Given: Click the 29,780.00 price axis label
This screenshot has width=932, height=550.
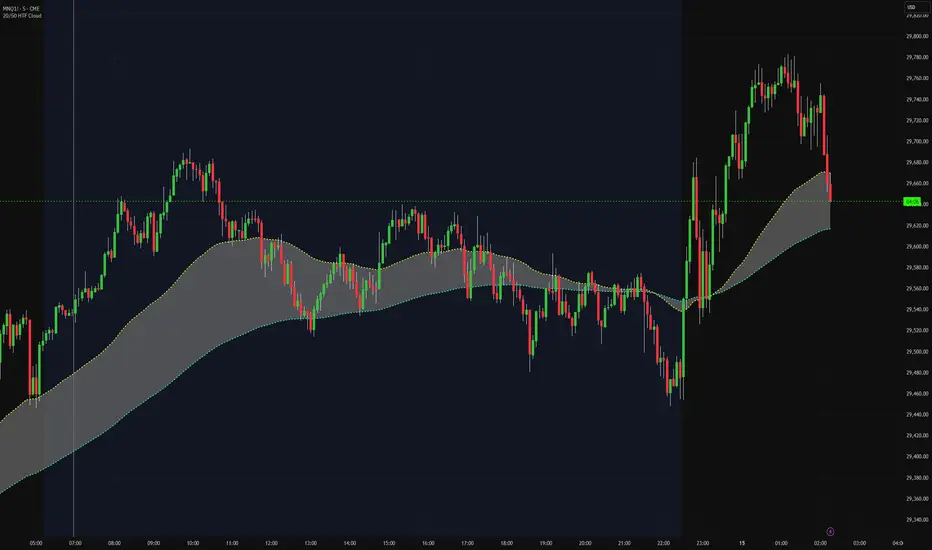Looking at the screenshot, I should (917, 57).
